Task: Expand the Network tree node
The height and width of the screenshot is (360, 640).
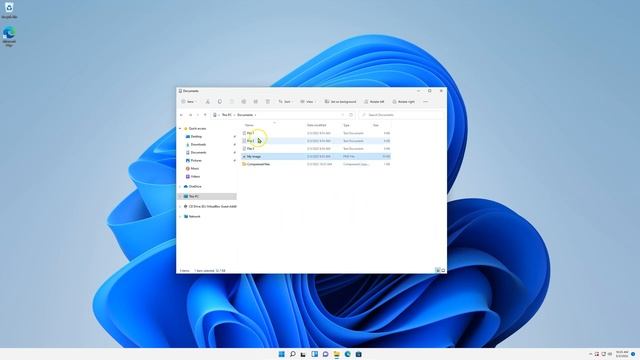Action: [180, 216]
